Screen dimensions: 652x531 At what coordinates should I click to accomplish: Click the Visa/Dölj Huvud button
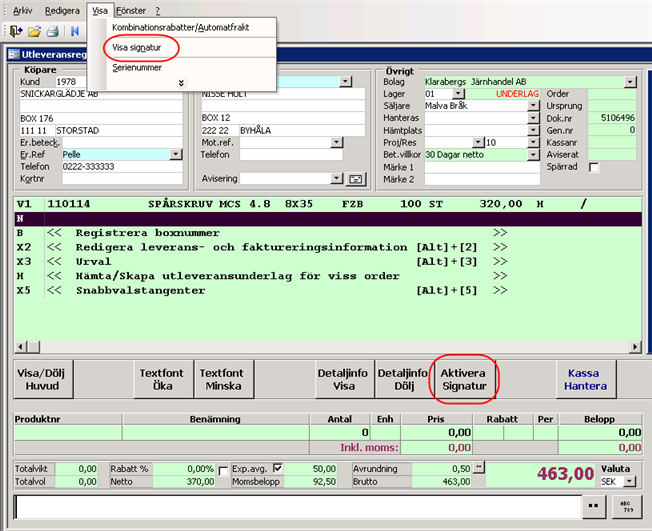point(43,380)
